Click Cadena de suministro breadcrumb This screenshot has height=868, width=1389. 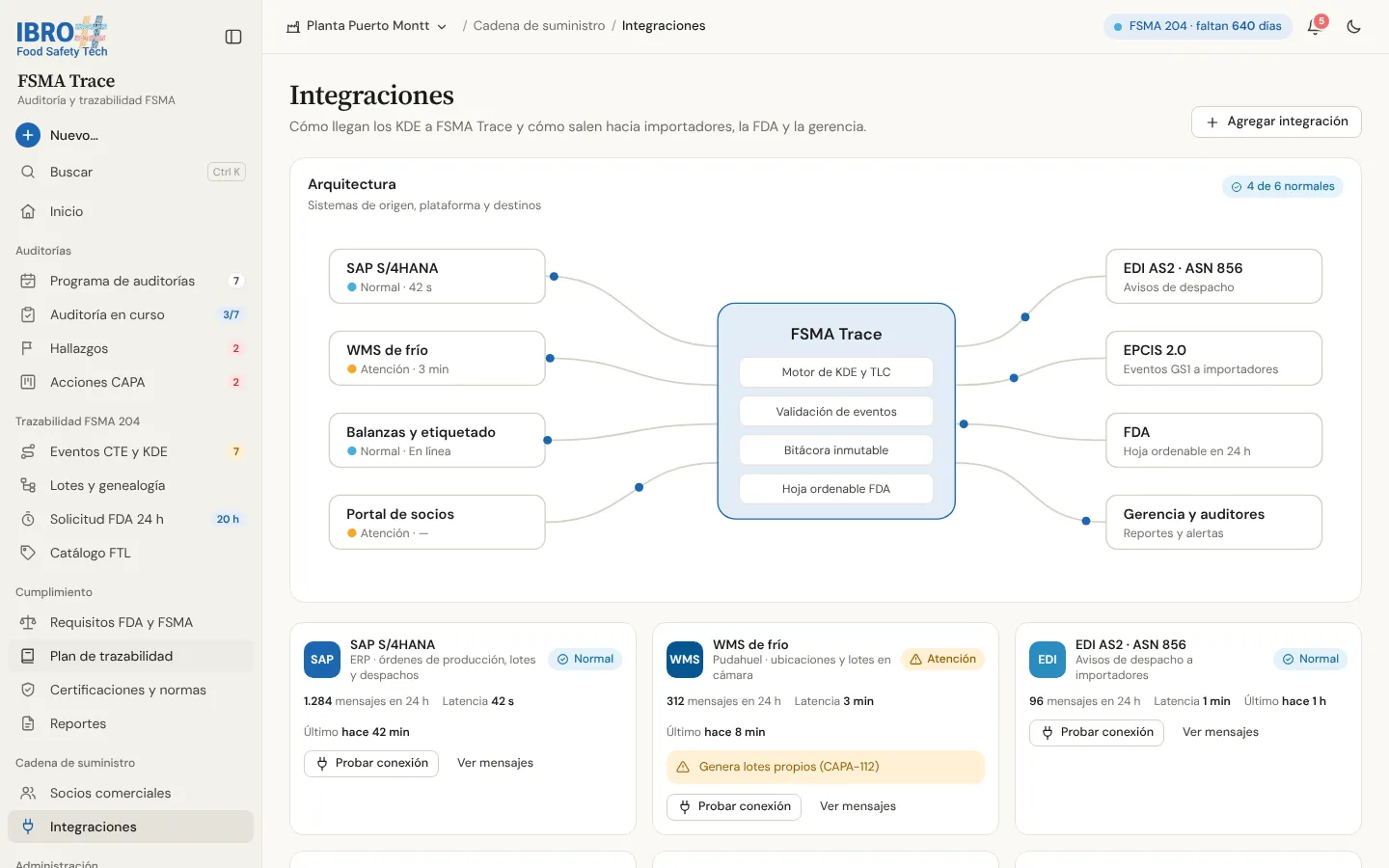tap(539, 26)
